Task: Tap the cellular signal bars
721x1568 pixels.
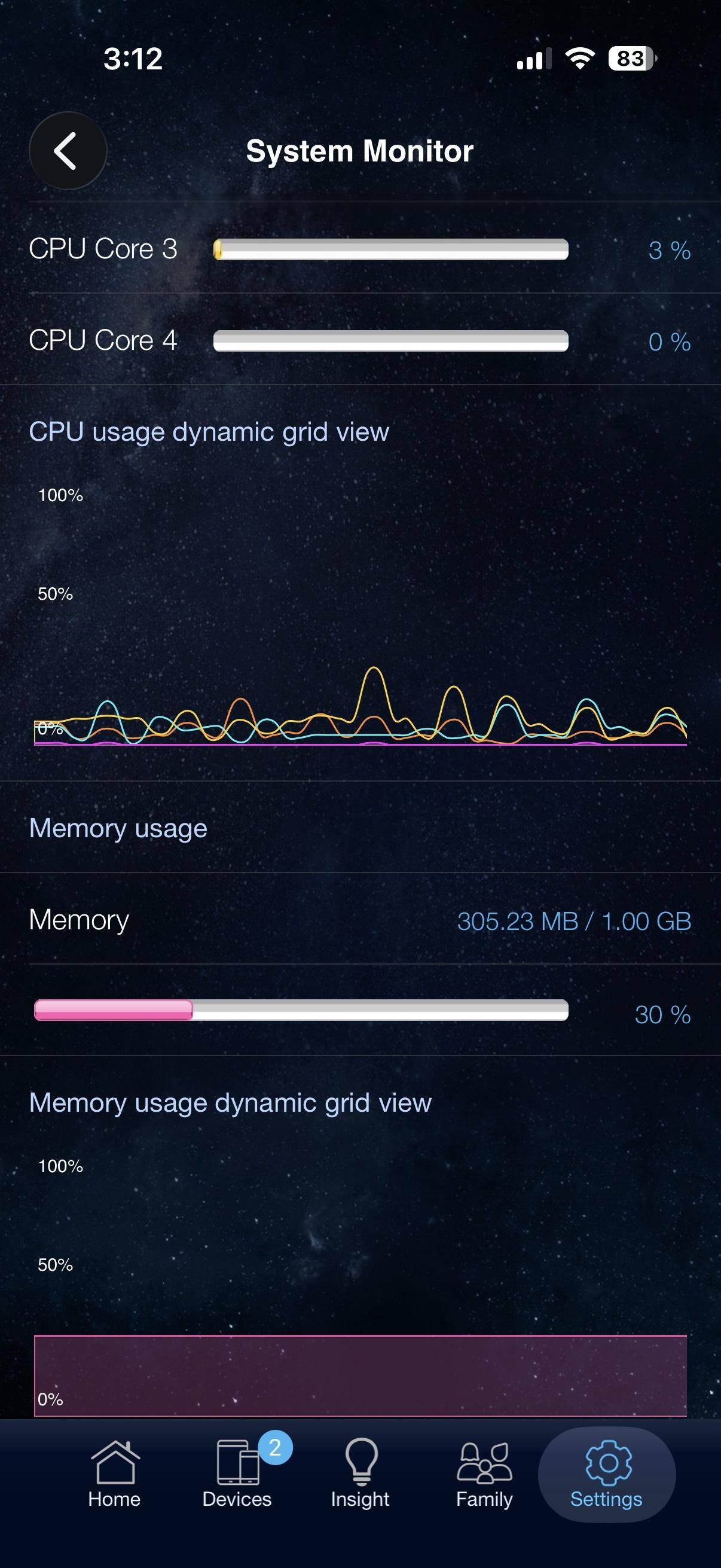Action: tap(534, 59)
